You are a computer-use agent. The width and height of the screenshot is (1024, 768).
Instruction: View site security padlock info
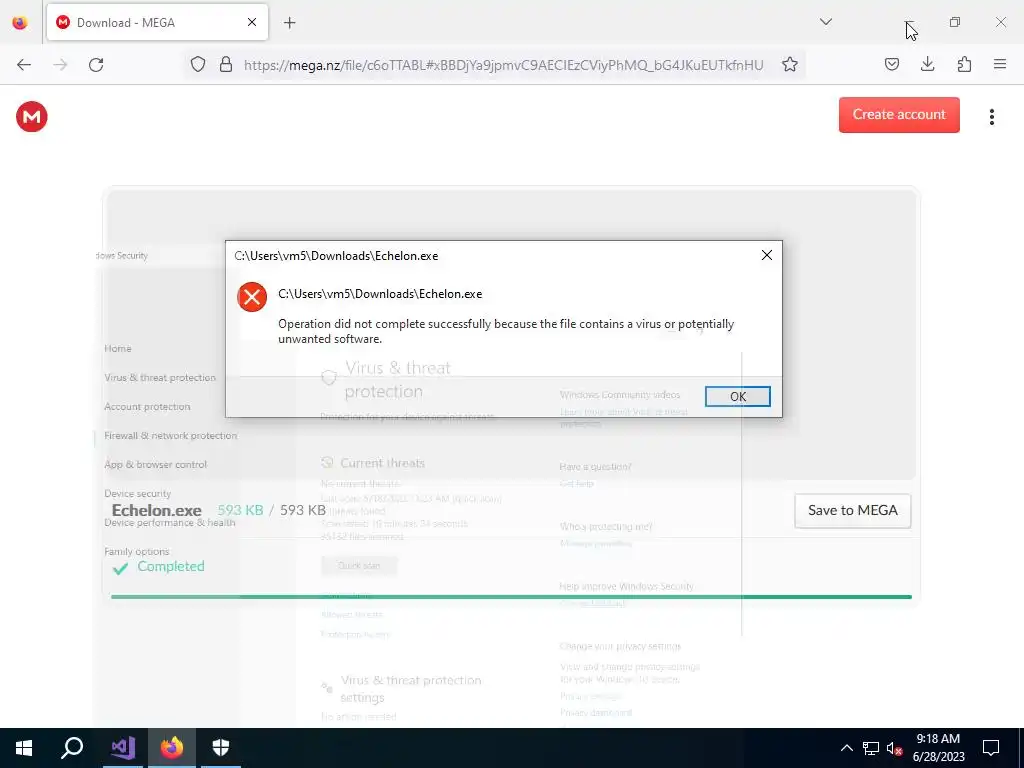coord(226,65)
